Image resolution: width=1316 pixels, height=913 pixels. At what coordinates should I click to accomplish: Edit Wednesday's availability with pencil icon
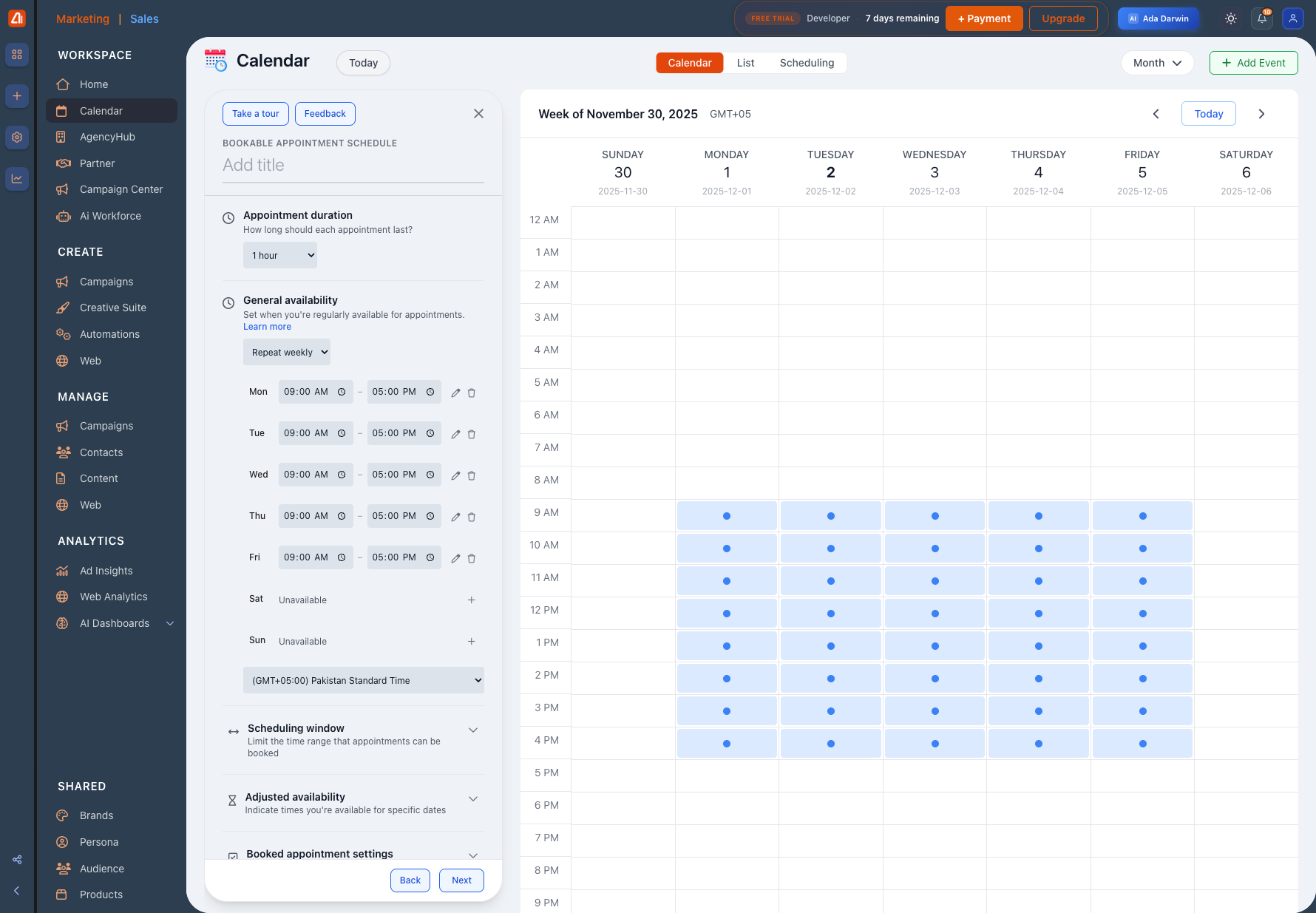(455, 475)
